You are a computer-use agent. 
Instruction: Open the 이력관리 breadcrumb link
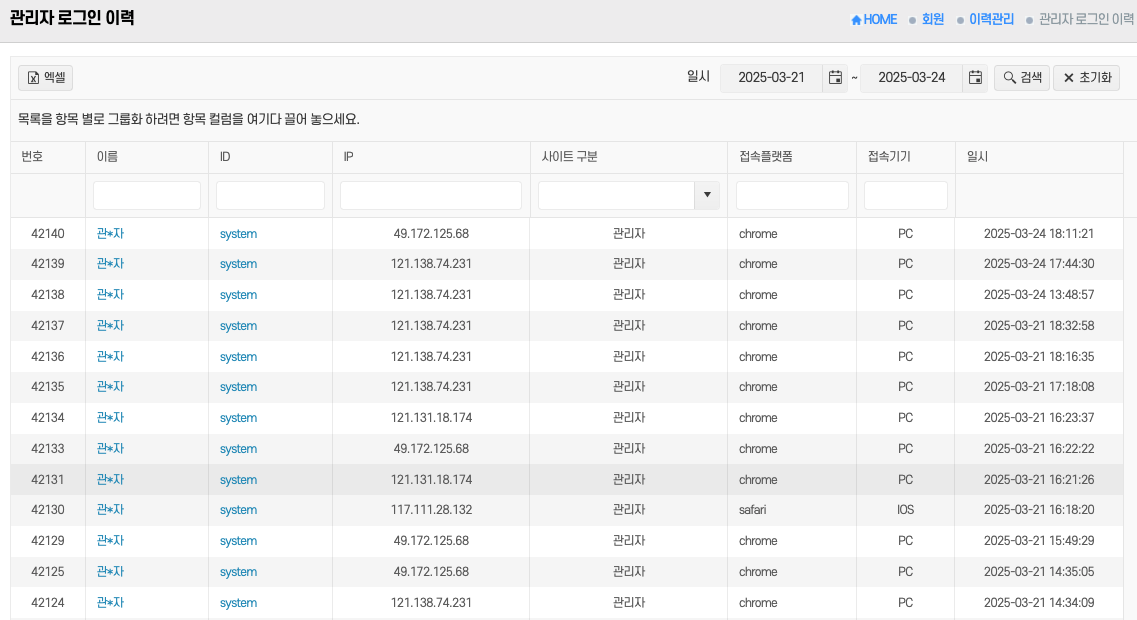991,19
